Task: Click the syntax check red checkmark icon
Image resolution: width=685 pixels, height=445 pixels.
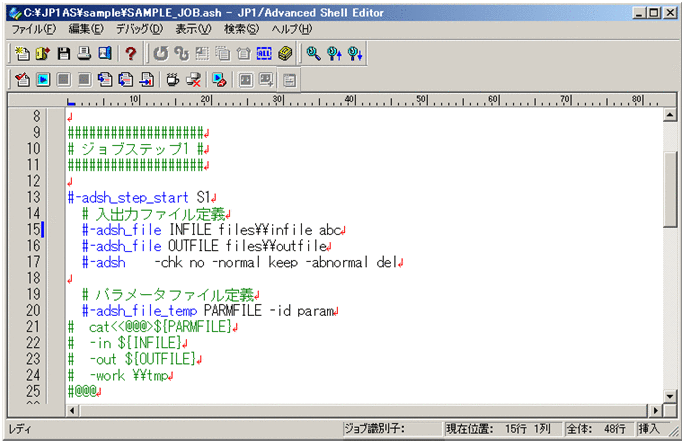Action: point(22,79)
